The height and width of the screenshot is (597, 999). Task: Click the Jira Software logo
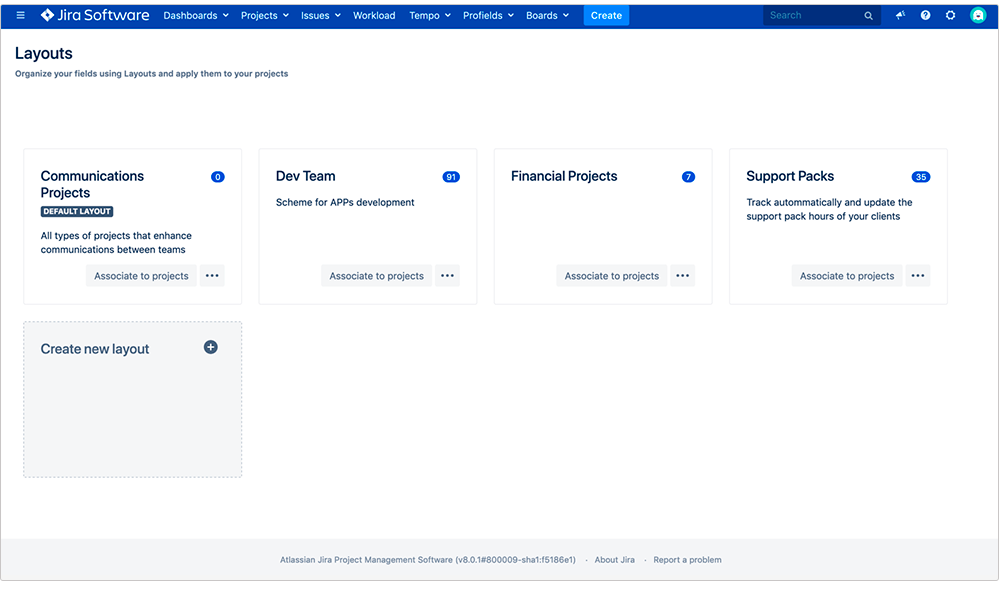coord(94,15)
